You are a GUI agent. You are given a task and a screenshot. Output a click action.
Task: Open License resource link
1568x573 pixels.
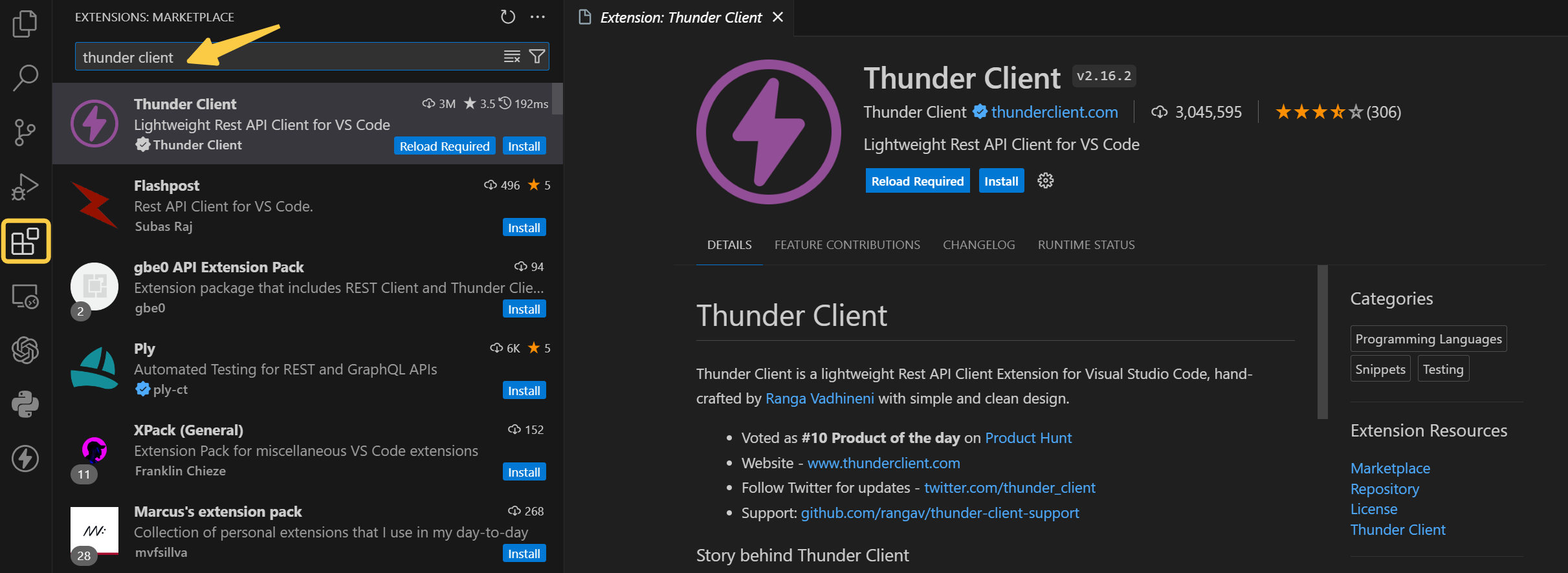pos(1373,509)
